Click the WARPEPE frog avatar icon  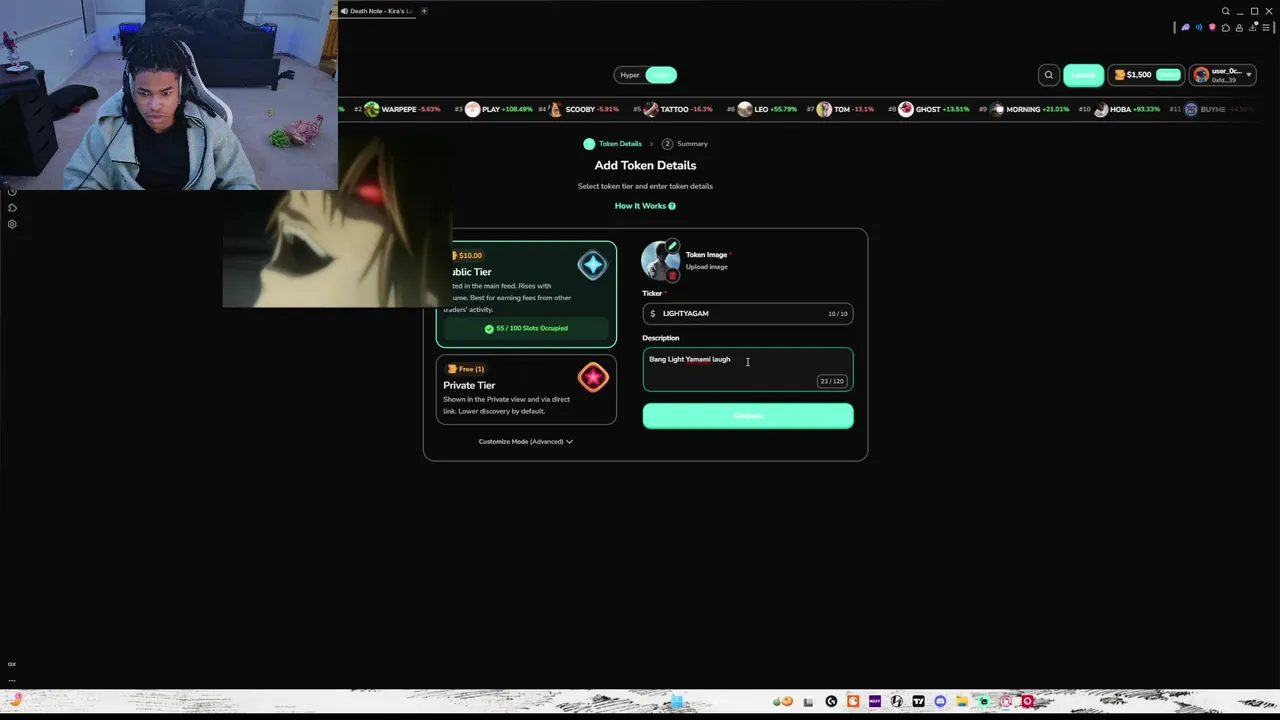[372, 109]
